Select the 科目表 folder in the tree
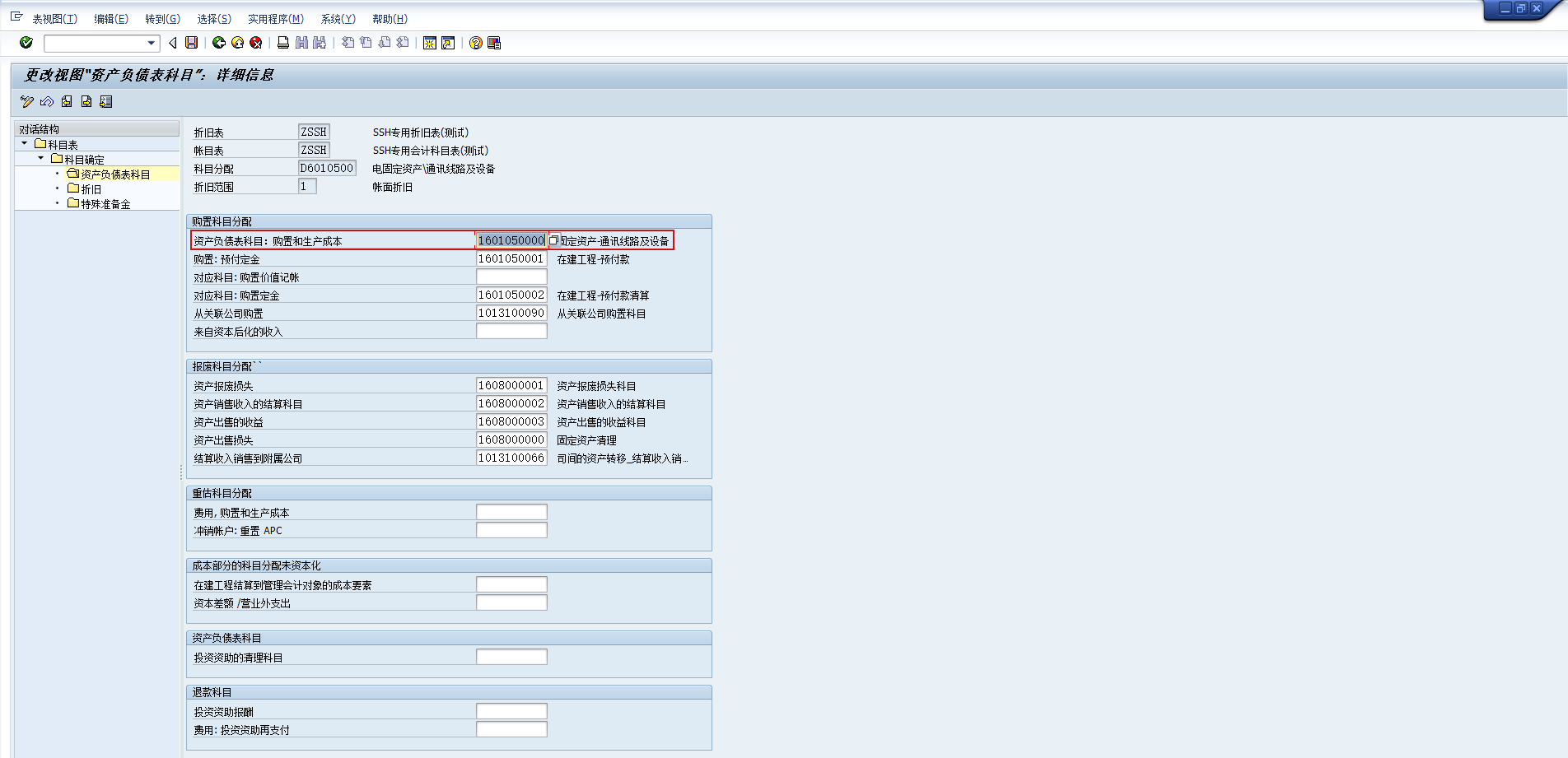Image resolution: width=1568 pixels, height=758 pixels. pyautogui.click(x=63, y=145)
